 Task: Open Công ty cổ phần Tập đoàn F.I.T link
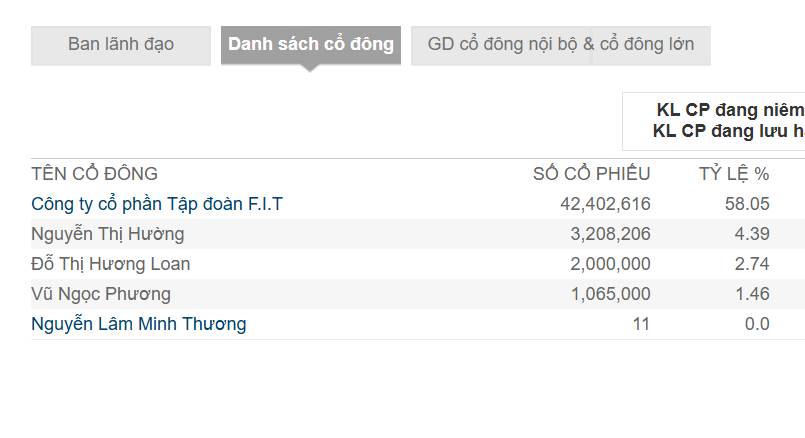tap(157, 204)
